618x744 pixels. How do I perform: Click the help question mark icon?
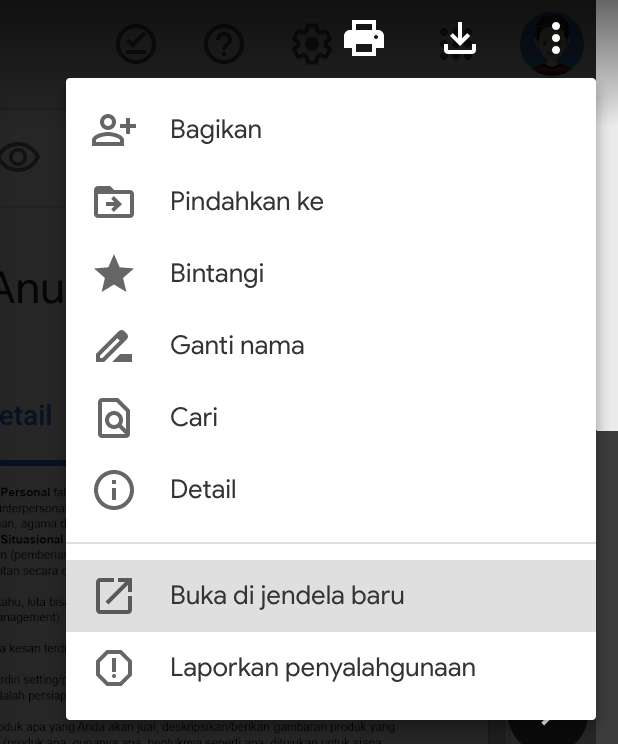[223, 45]
